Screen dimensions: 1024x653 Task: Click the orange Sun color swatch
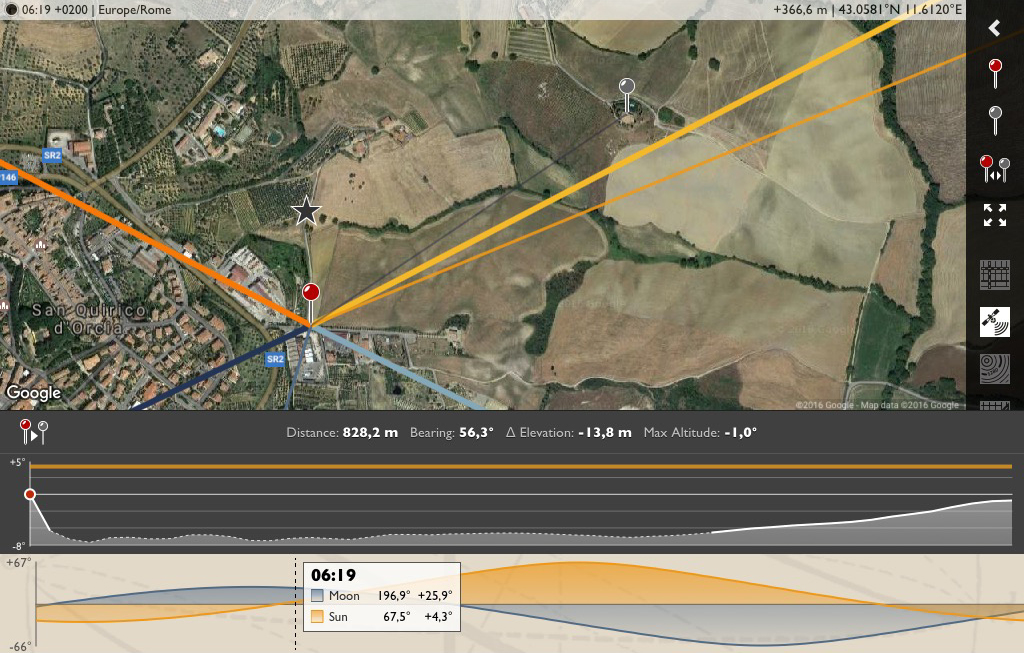click(317, 616)
